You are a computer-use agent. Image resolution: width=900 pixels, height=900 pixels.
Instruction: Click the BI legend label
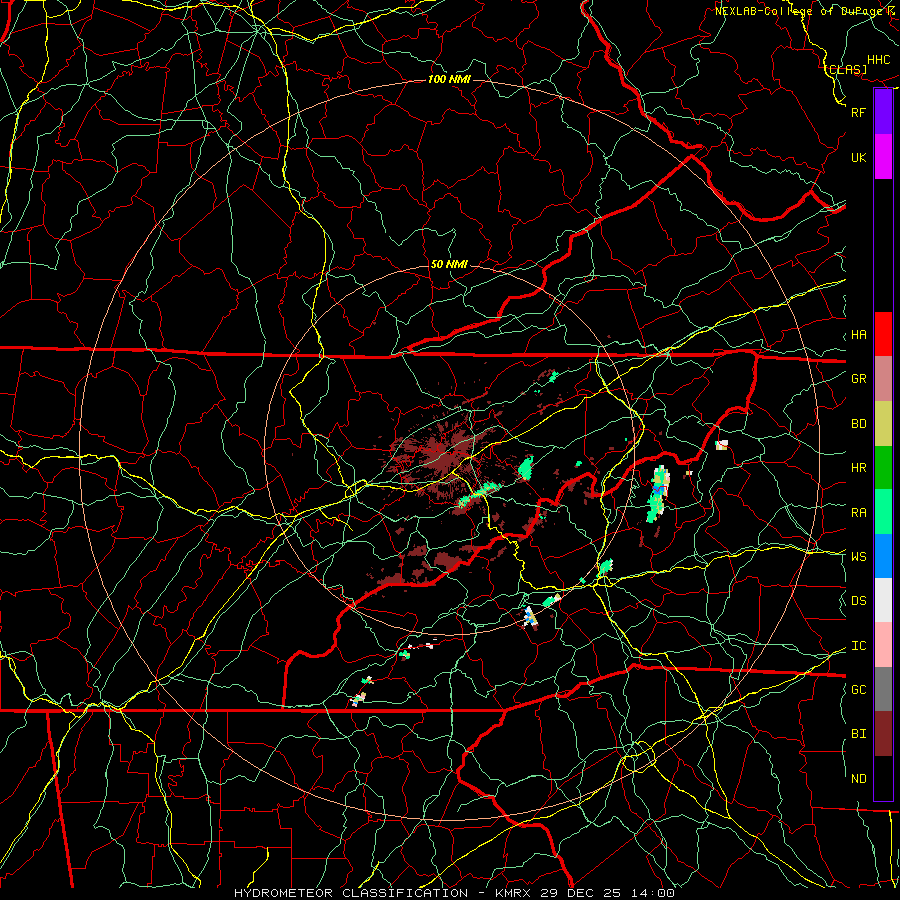[x=859, y=734]
